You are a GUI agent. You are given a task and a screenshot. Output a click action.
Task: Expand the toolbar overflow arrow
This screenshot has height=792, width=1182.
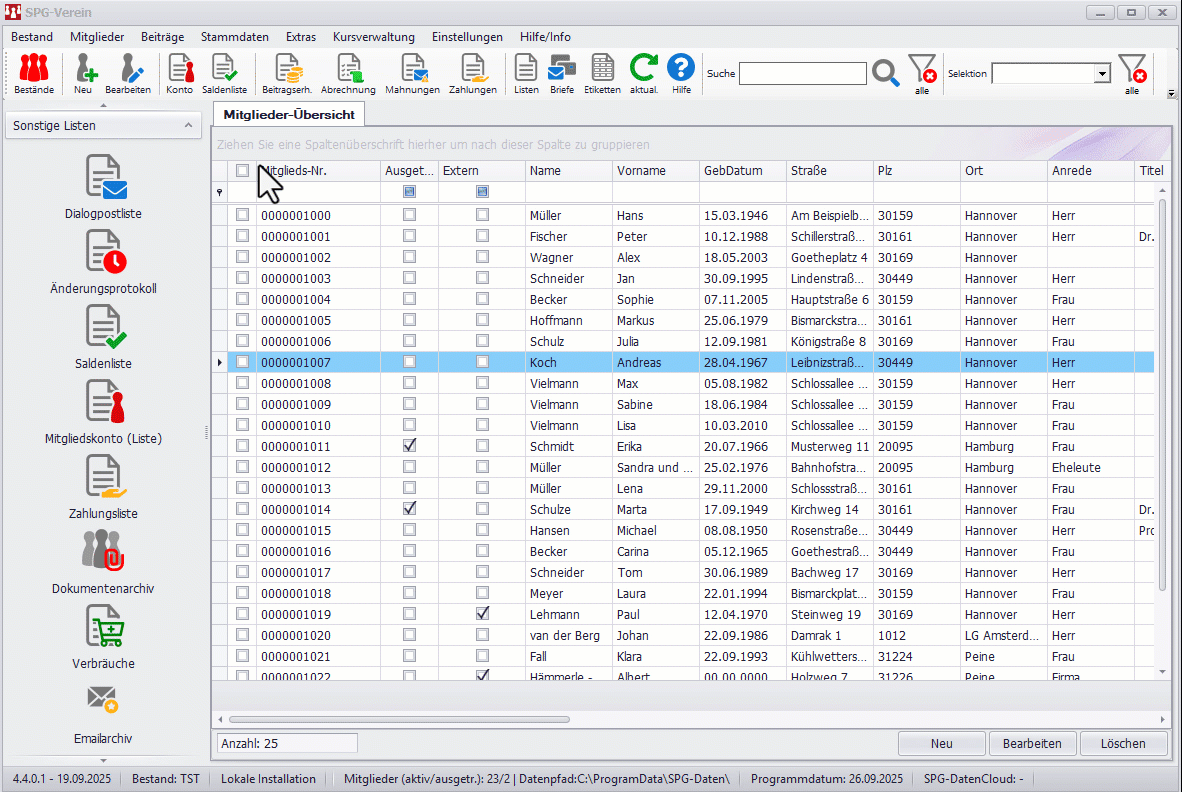click(x=1172, y=93)
